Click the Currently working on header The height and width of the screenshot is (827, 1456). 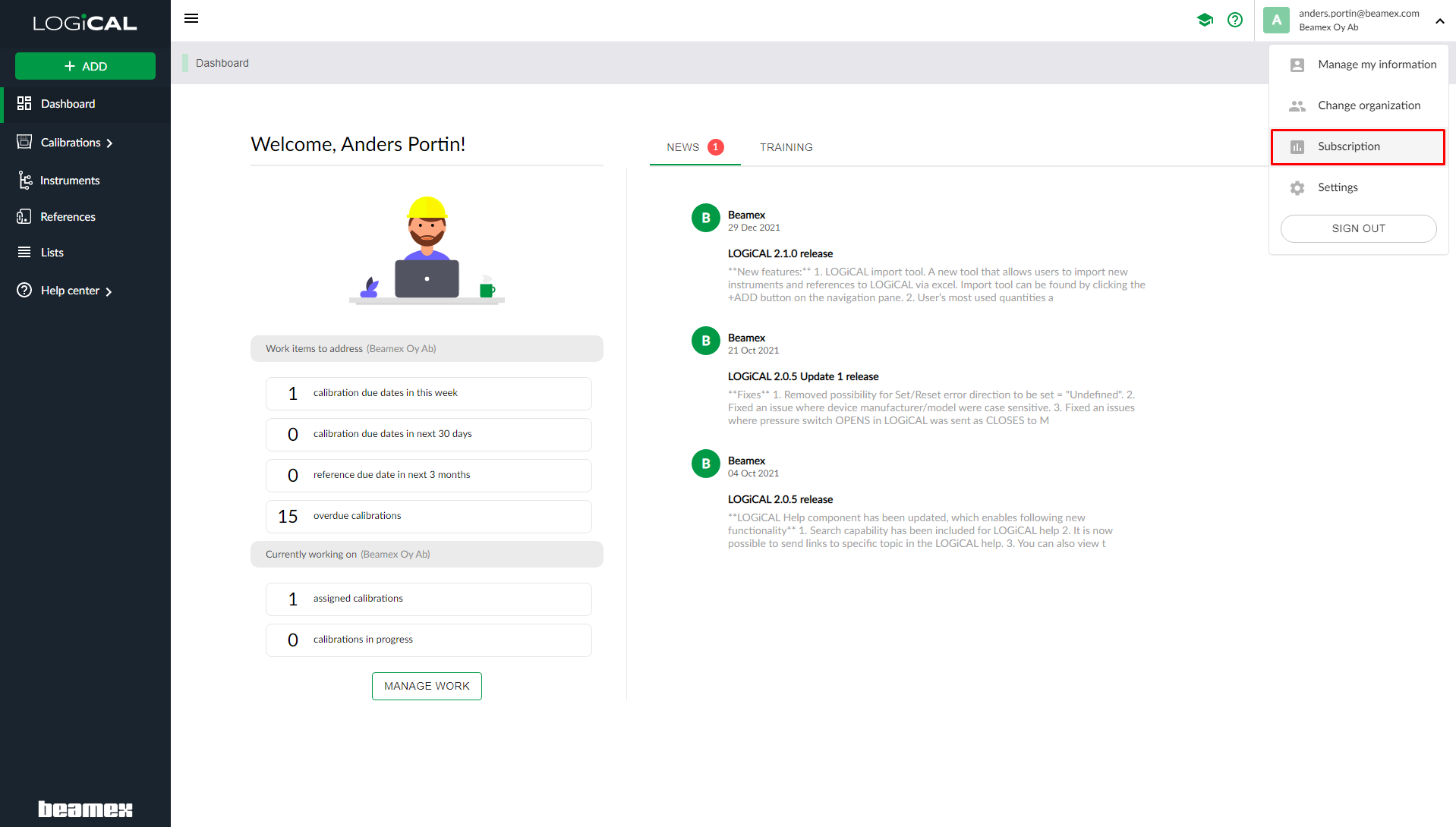[427, 555]
